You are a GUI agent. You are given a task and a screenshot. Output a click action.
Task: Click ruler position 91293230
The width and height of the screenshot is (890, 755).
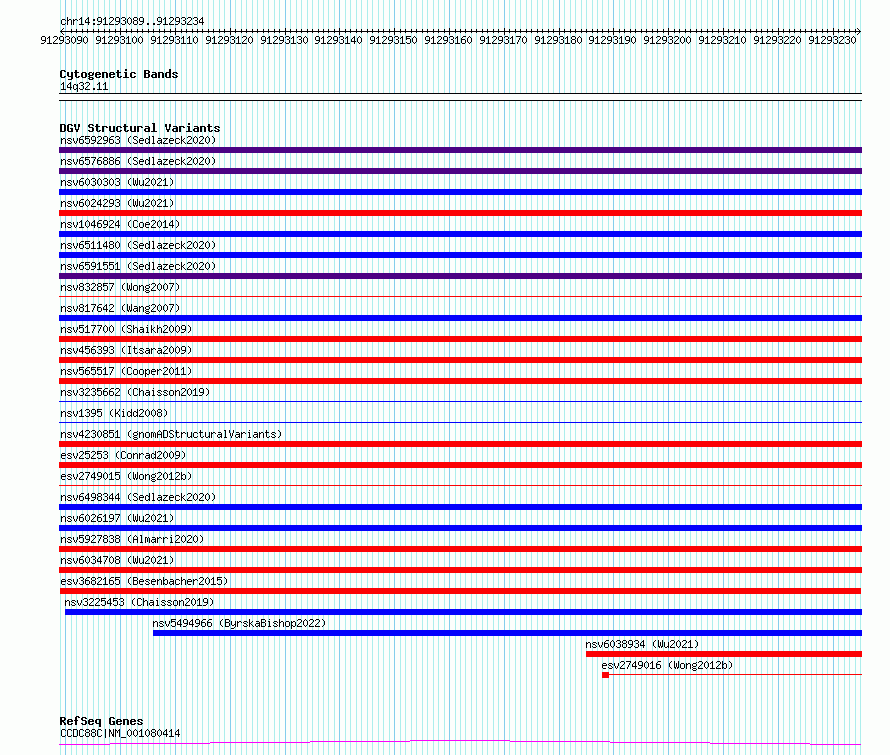(x=832, y=40)
